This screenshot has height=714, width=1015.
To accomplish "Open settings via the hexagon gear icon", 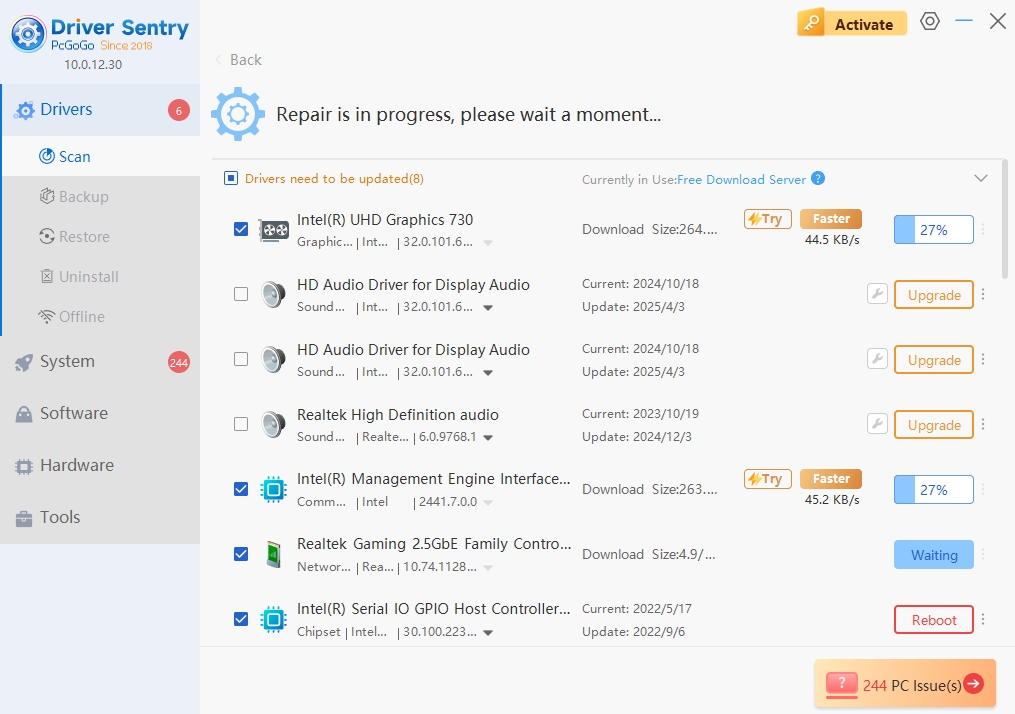I will 930,21.
